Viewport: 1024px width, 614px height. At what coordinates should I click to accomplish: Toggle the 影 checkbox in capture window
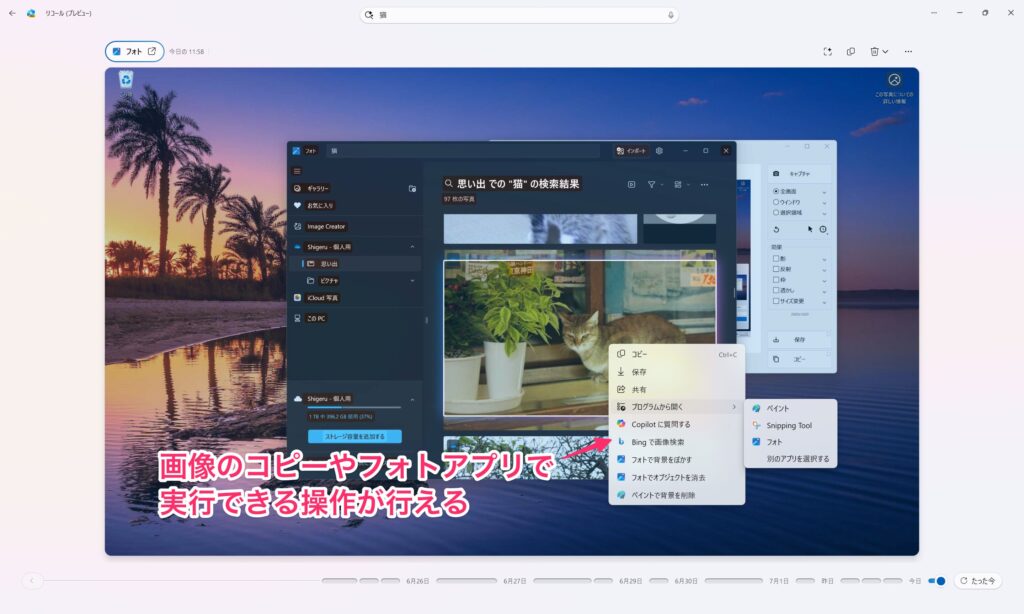(x=776, y=259)
